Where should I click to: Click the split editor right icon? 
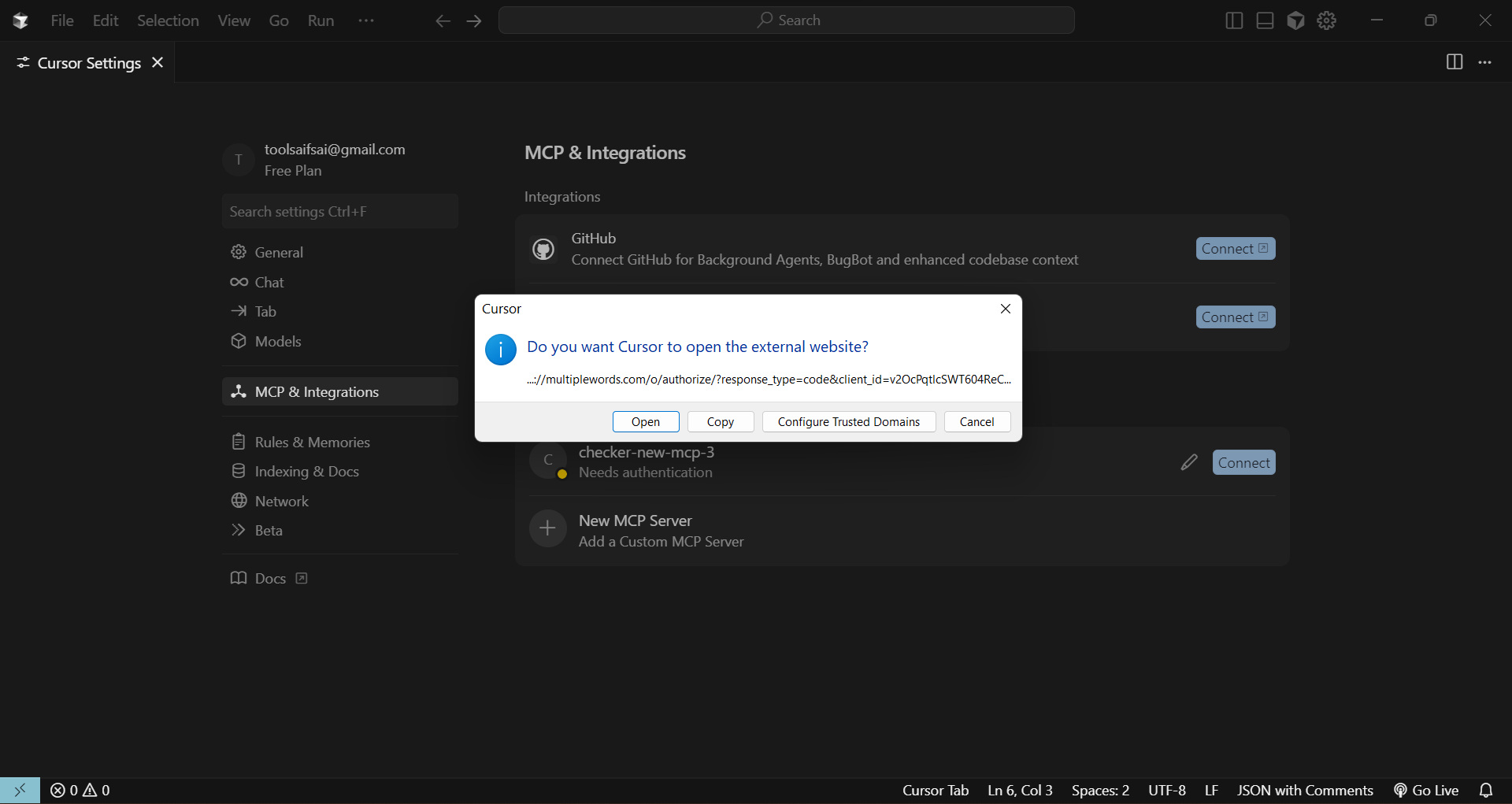[x=1455, y=62]
